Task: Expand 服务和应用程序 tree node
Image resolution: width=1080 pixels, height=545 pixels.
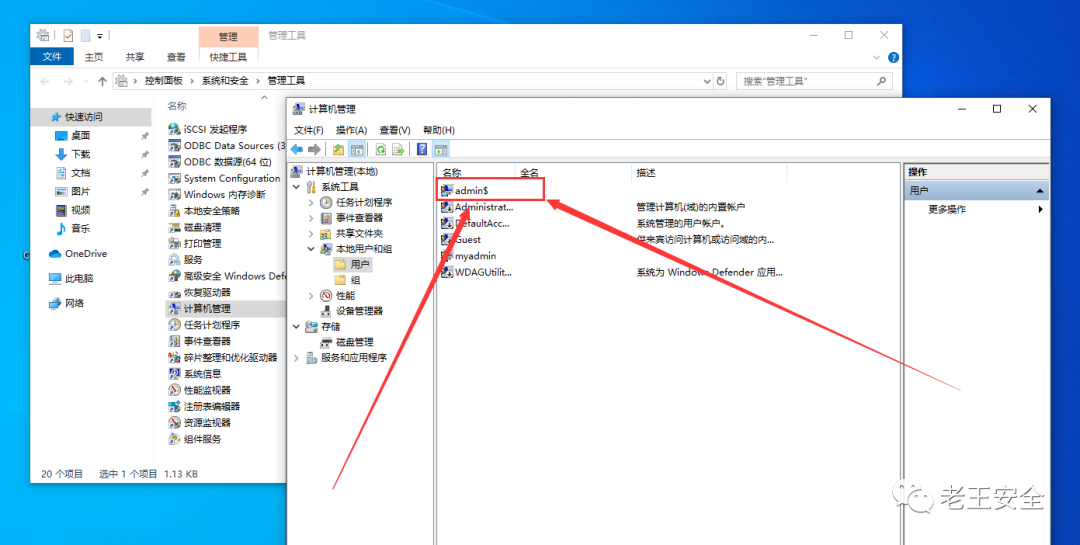Action: point(296,358)
